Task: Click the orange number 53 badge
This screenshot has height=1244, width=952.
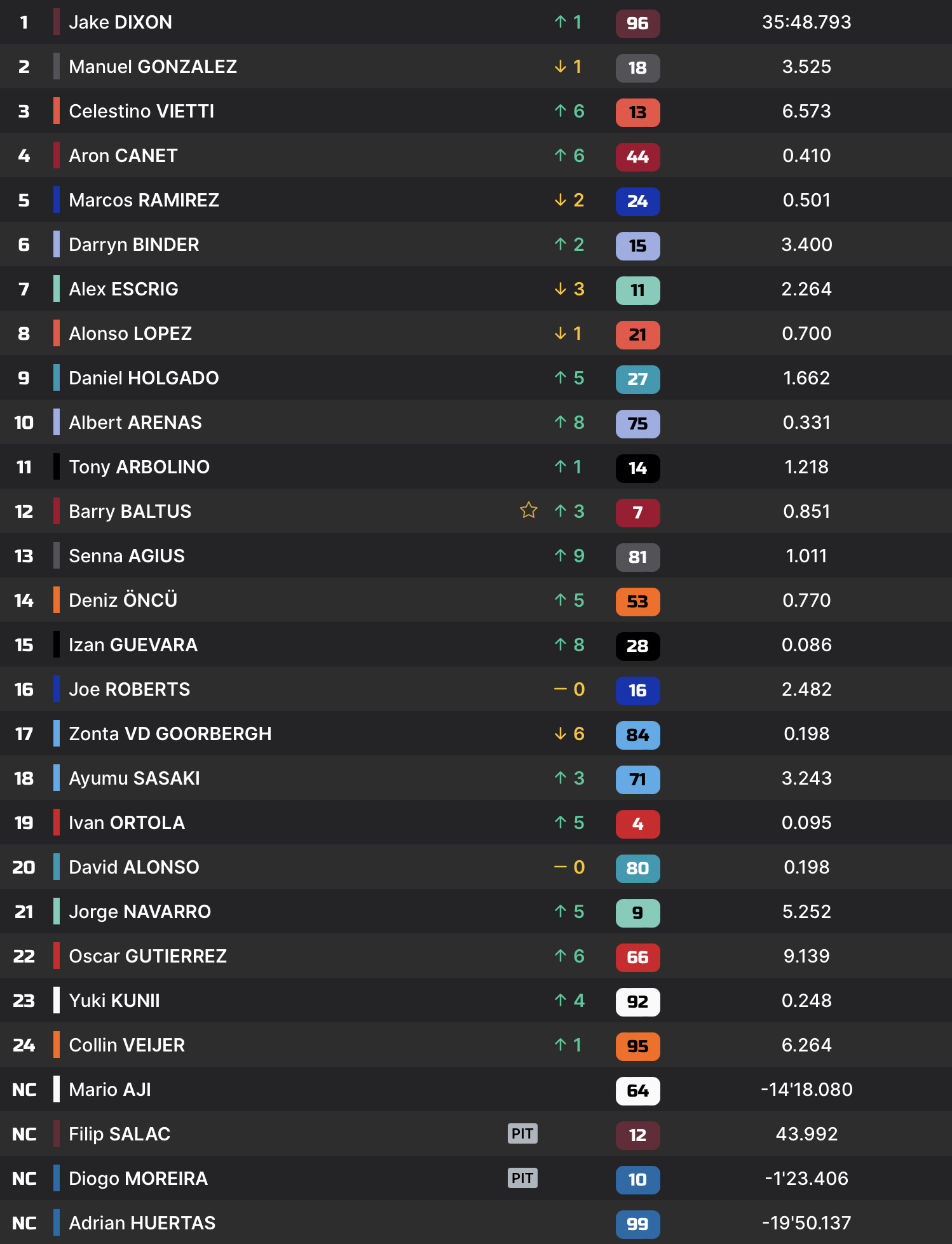Action: coord(637,602)
